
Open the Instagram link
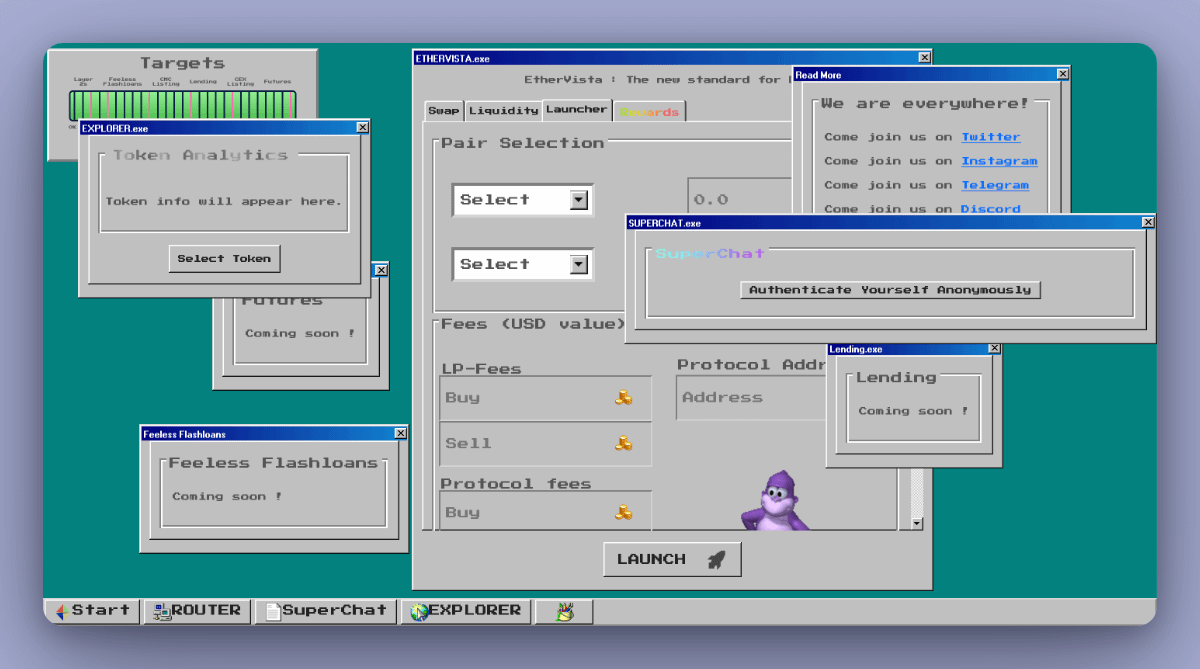(x=999, y=161)
